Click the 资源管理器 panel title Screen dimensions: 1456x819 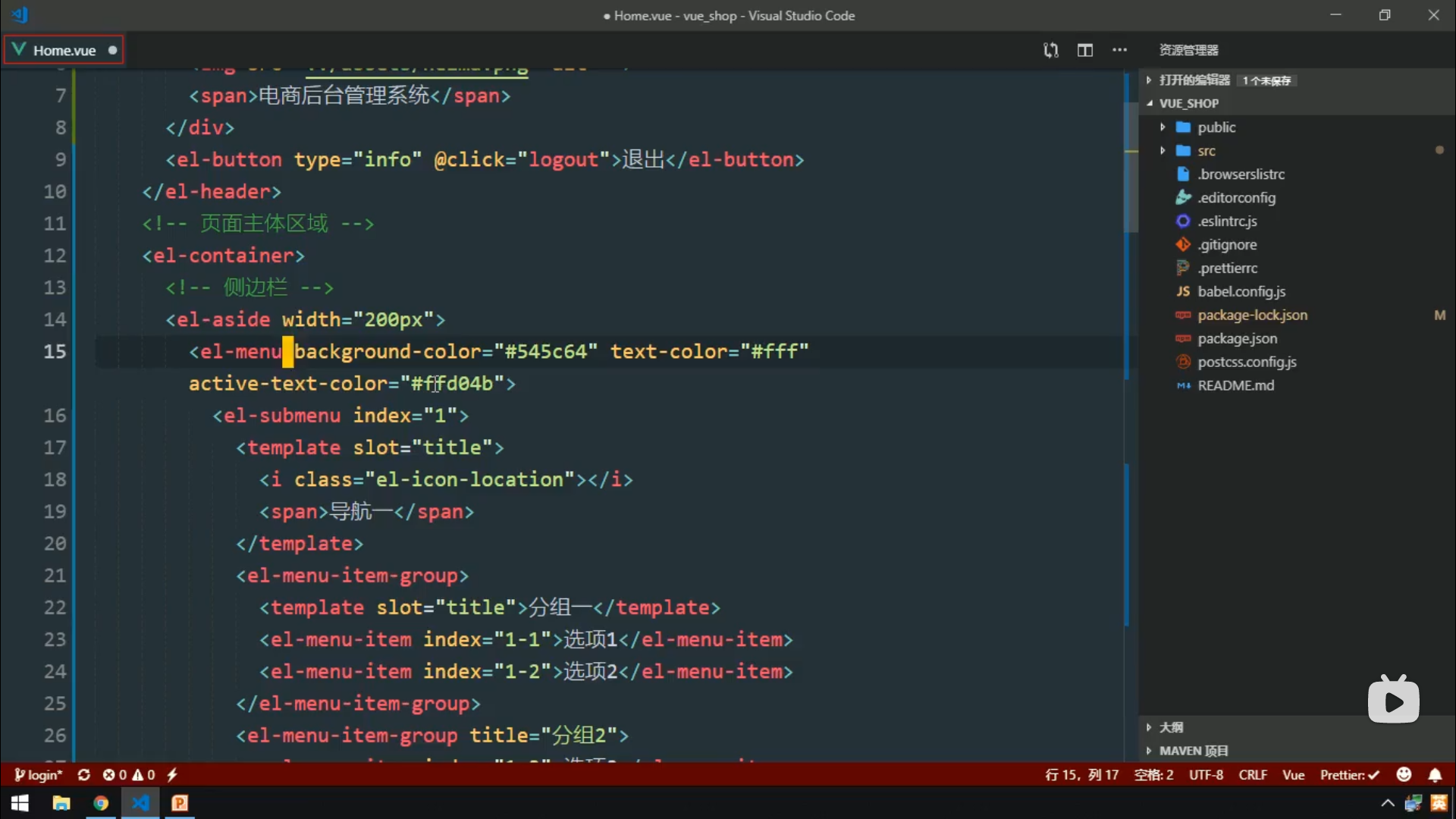1188,50
